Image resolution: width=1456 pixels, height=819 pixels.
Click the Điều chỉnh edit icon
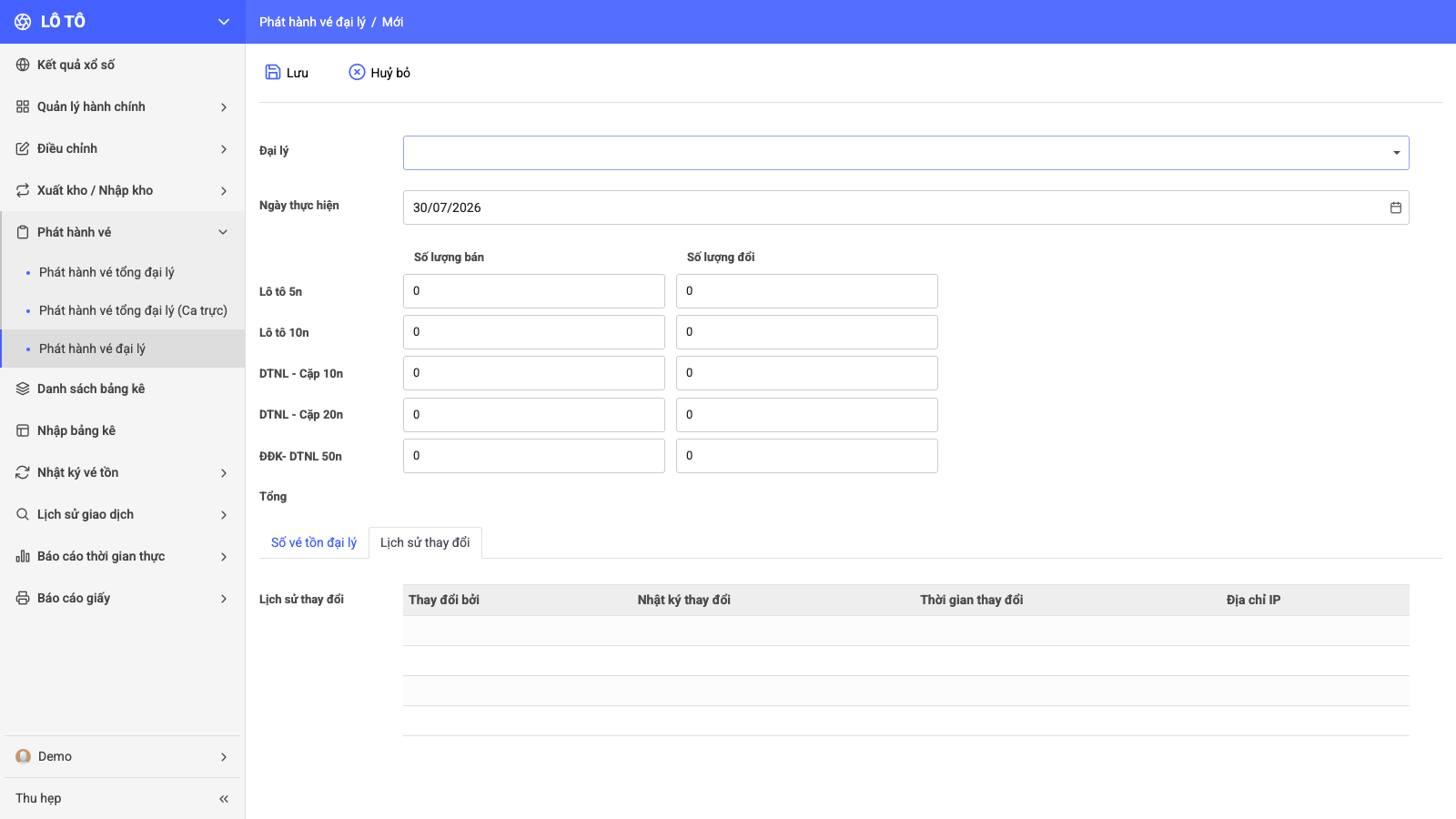(23, 148)
